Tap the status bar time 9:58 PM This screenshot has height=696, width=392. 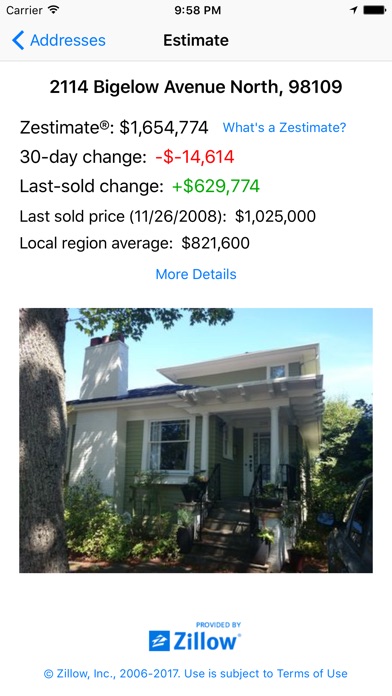click(198, 10)
